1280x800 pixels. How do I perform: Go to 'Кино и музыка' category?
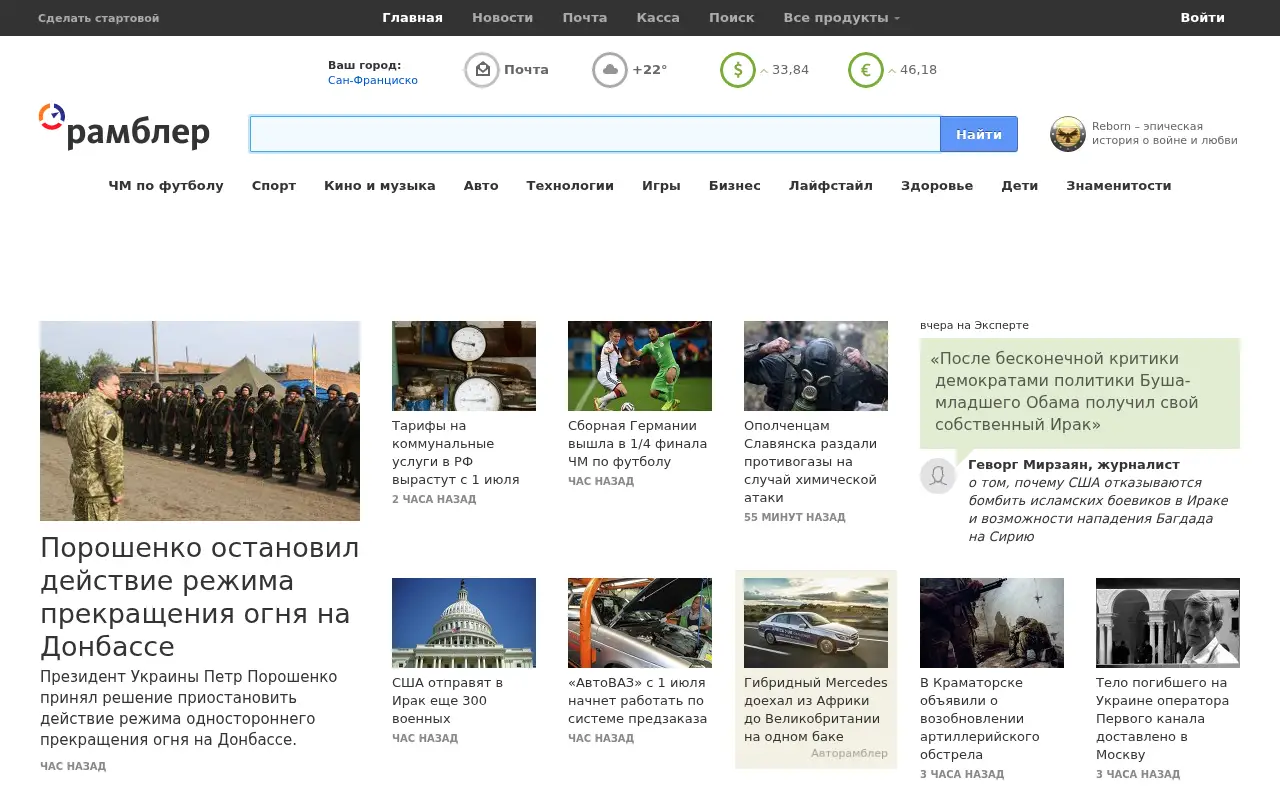click(x=380, y=186)
